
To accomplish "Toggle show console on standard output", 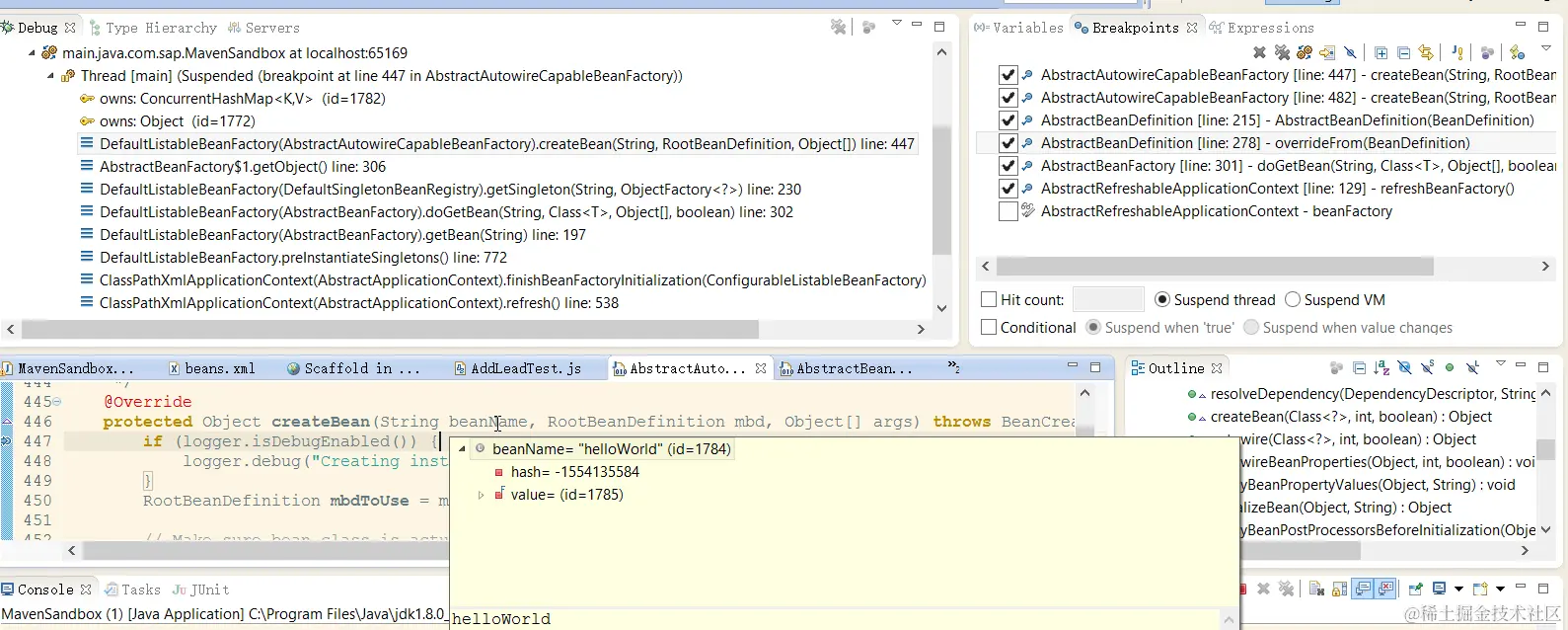I will [1363, 589].
